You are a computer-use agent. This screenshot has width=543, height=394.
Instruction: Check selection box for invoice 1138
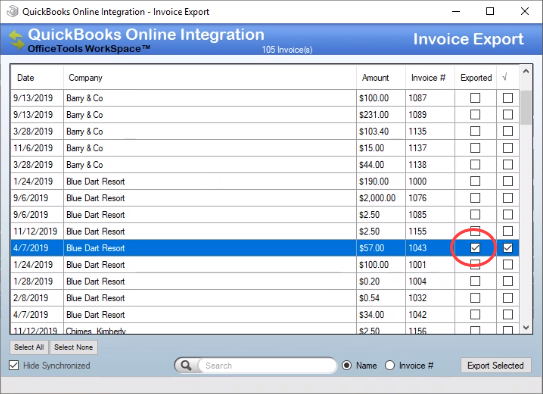tap(508, 165)
